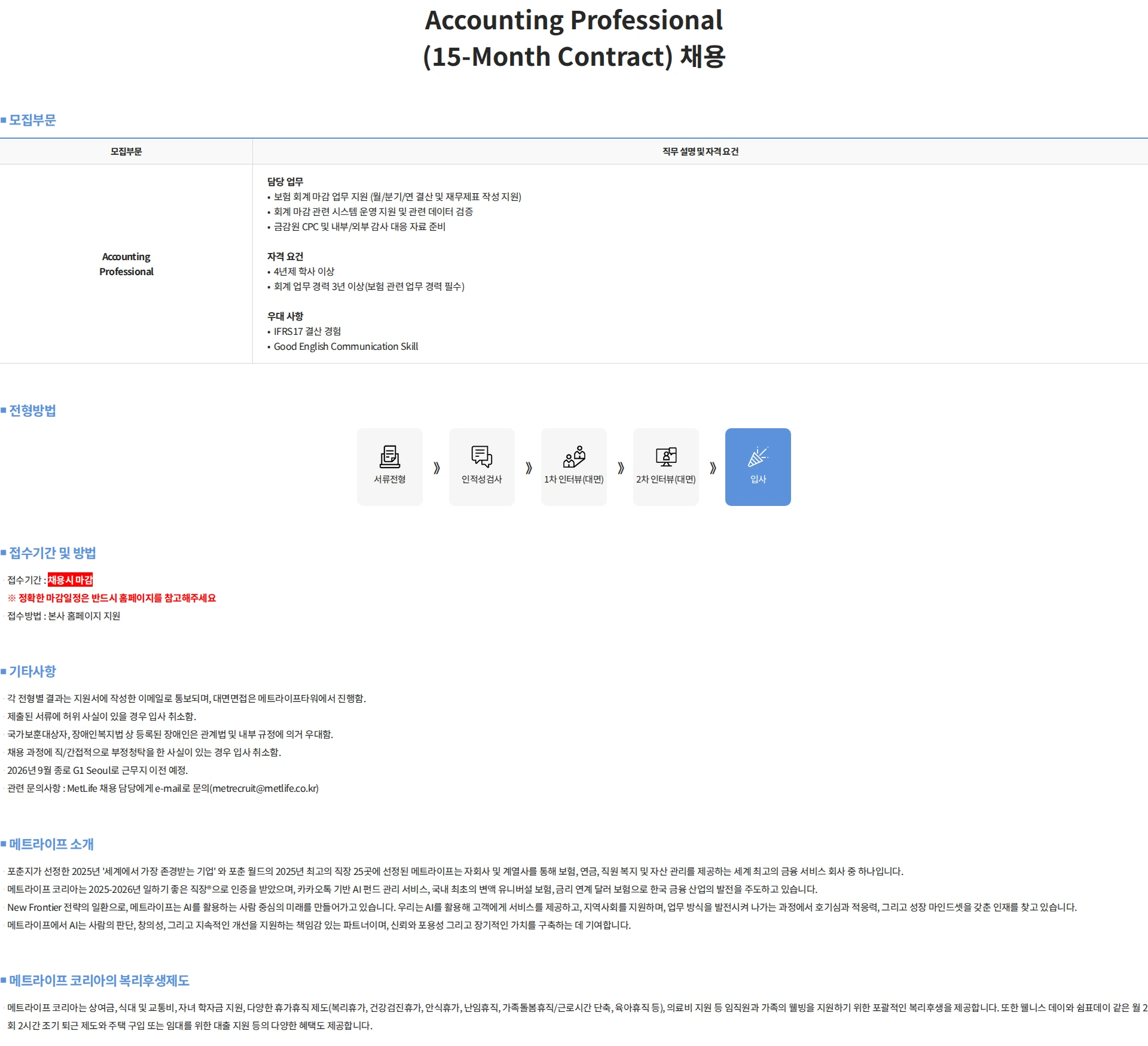Click the red 정확한 마감일정 notice
This screenshot has width=1148, height=1046.
pyautogui.click(x=112, y=598)
